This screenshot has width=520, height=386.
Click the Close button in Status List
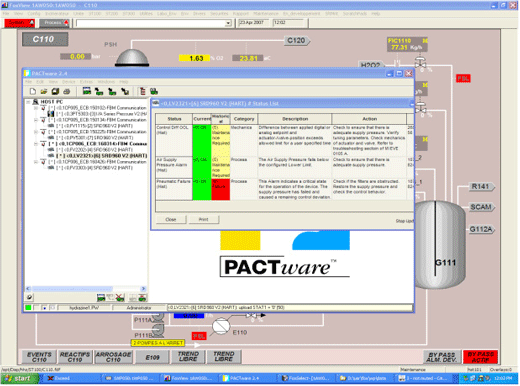(171, 219)
